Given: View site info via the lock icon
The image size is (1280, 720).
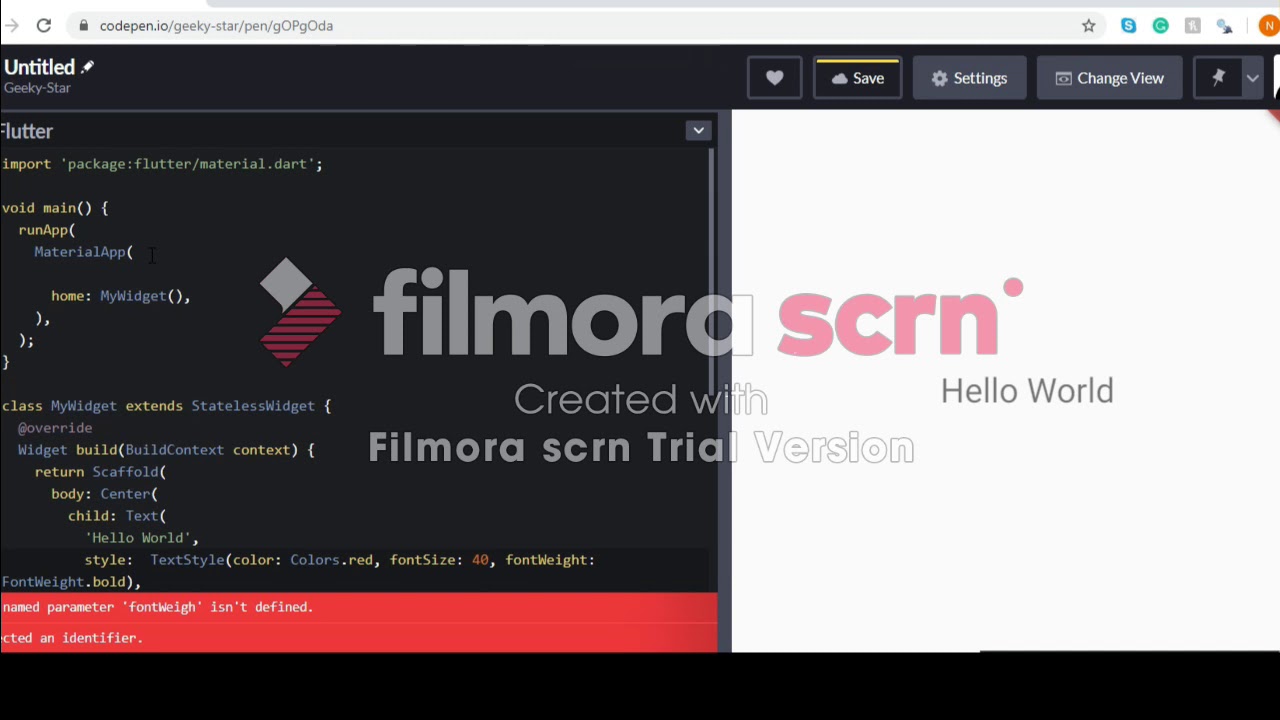Looking at the screenshot, I should (x=84, y=26).
